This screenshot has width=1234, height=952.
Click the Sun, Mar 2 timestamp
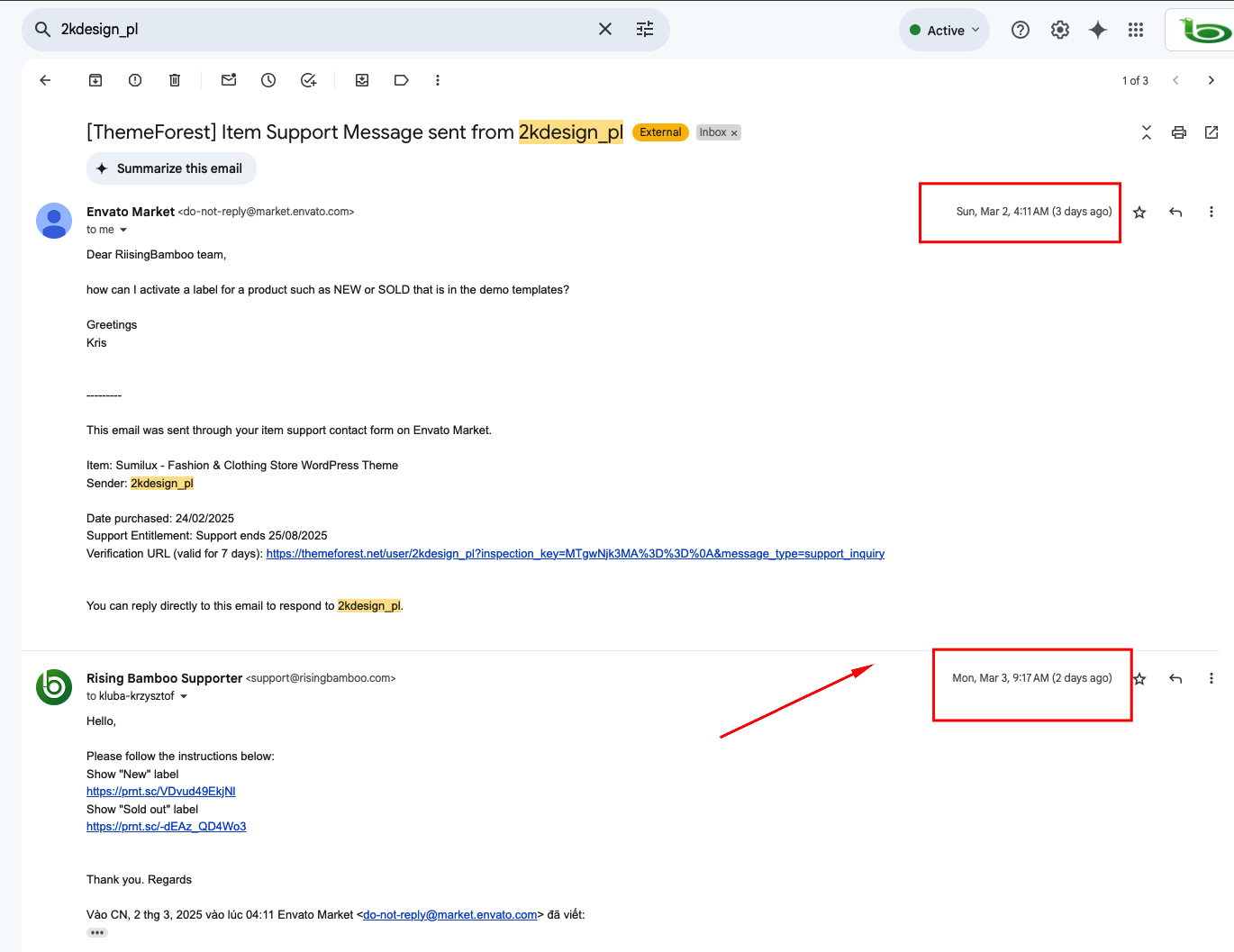pos(1034,212)
